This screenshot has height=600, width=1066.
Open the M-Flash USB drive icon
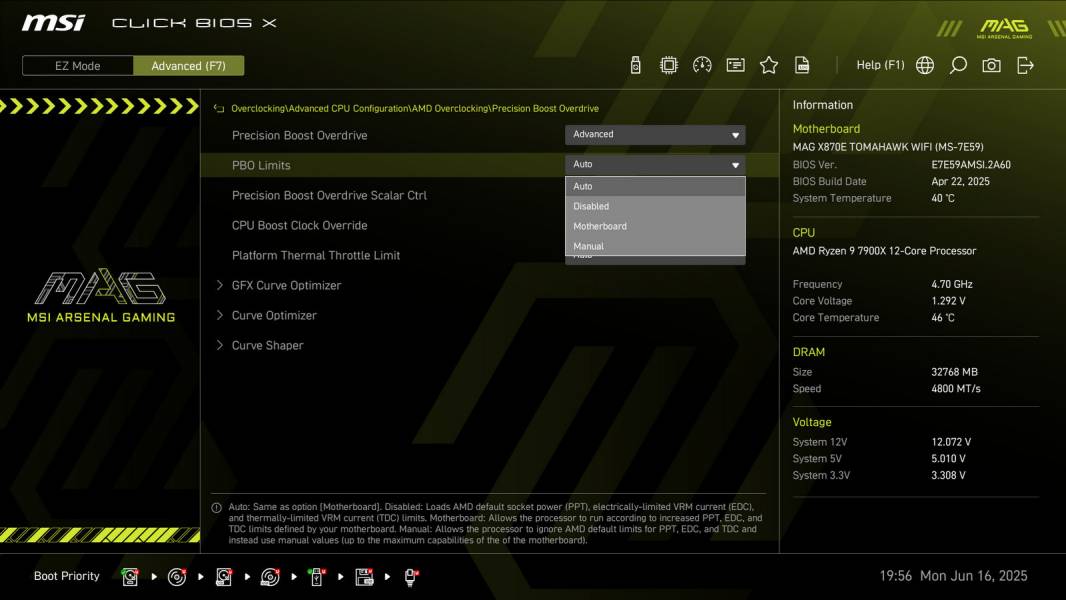click(635, 65)
